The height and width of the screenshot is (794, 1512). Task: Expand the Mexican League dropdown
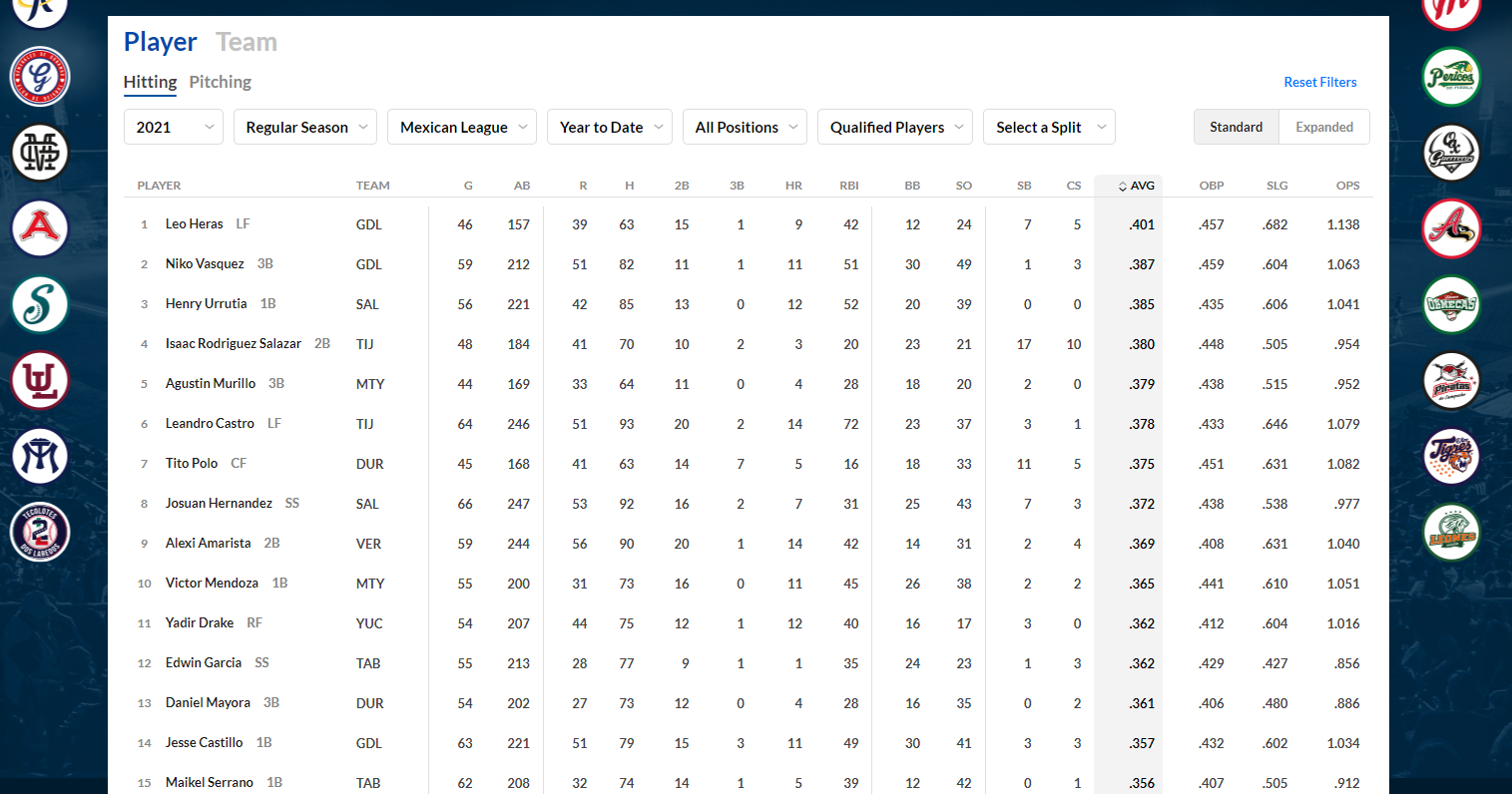(x=462, y=127)
